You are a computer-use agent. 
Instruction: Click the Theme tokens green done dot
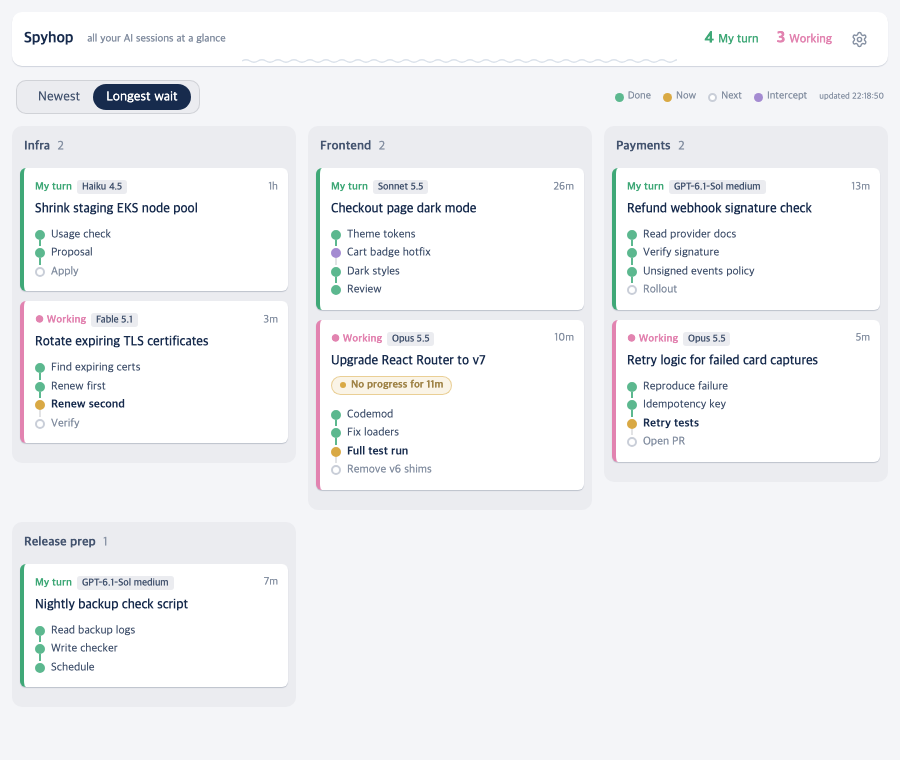[x=336, y=235]
